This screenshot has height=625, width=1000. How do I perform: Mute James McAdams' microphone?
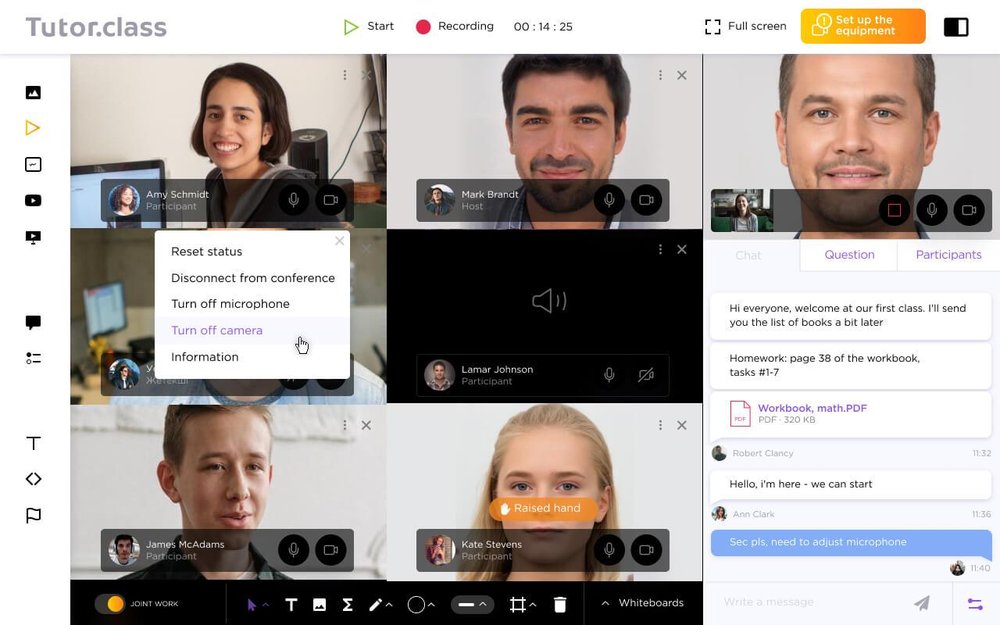pos(293,550)
